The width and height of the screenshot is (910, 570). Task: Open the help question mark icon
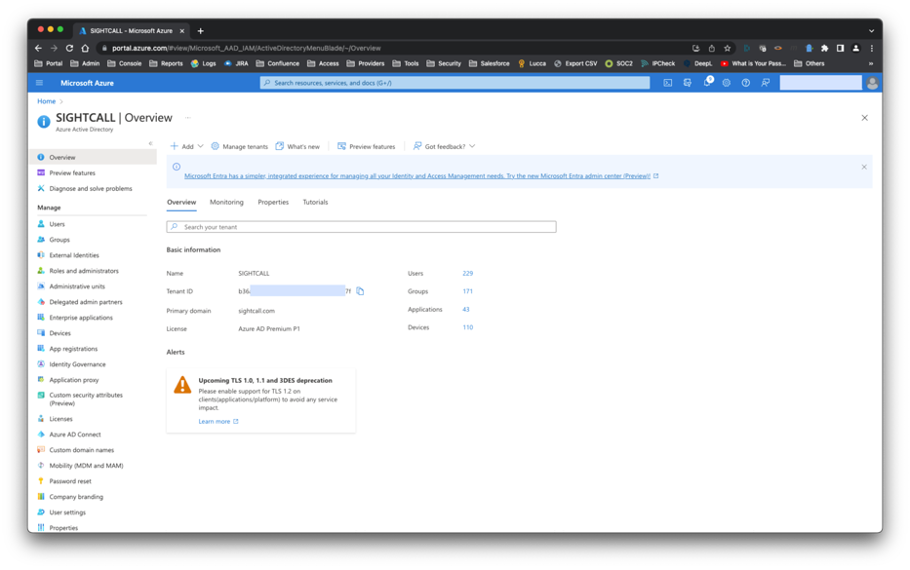point(746,83)
